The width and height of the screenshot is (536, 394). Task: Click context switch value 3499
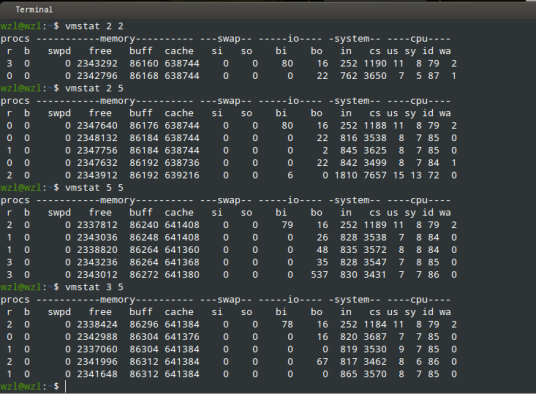click(x=375, y=163)
